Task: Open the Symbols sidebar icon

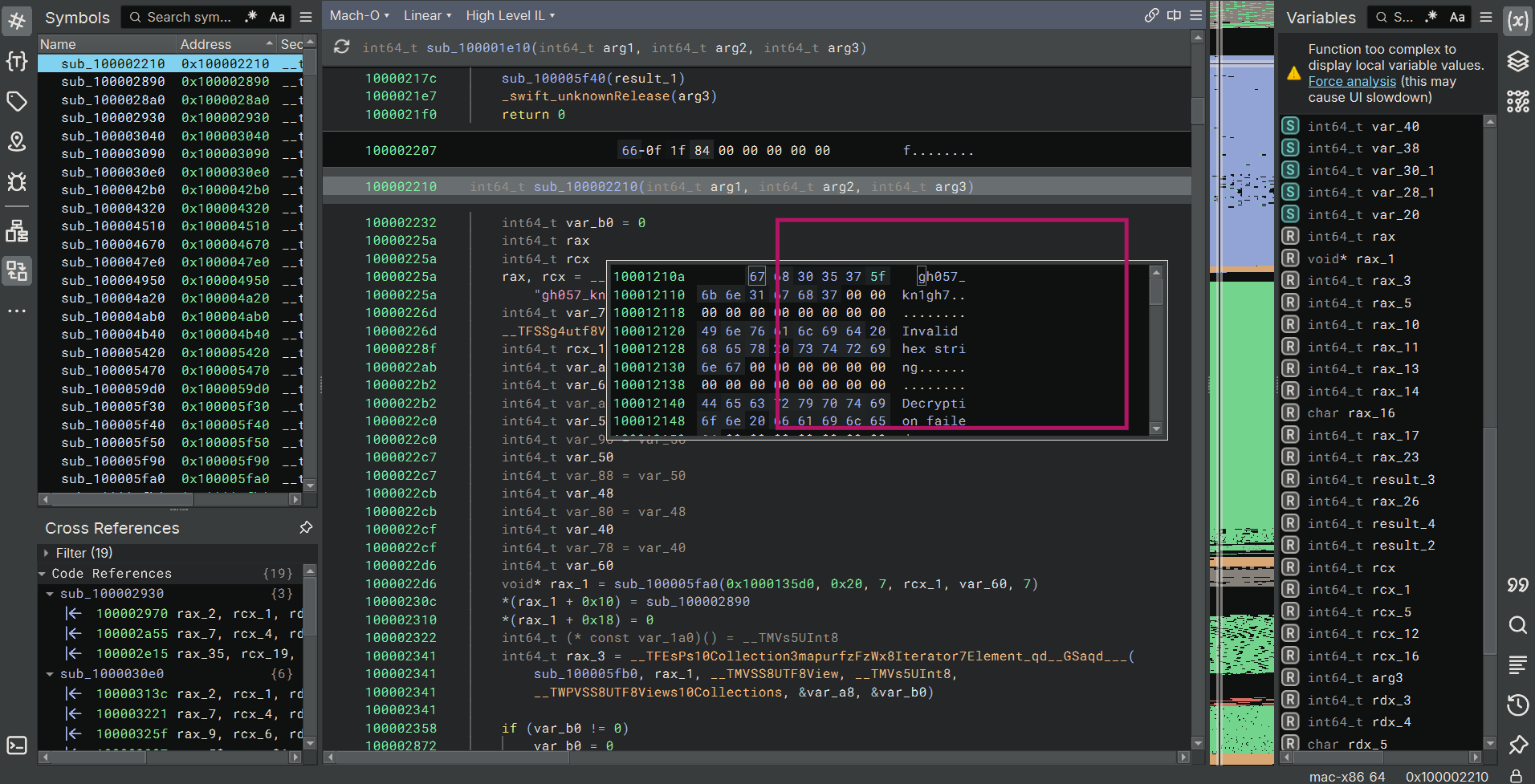Action: coord(17,20)
